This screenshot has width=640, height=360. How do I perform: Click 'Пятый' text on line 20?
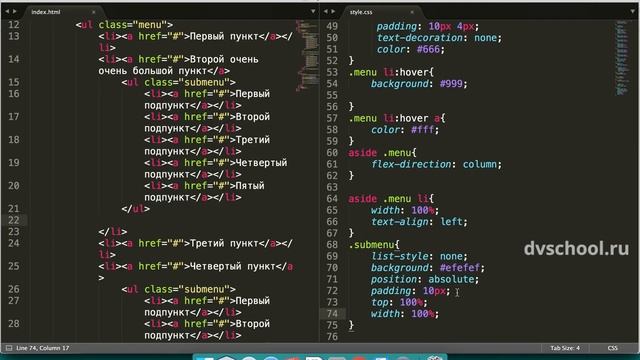tap(250, 186)
